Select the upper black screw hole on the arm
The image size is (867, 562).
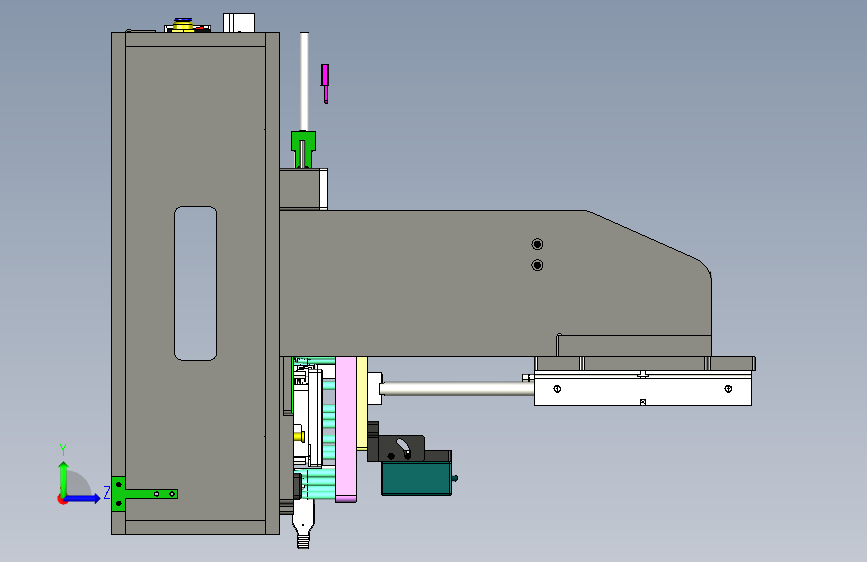(537, 244)
